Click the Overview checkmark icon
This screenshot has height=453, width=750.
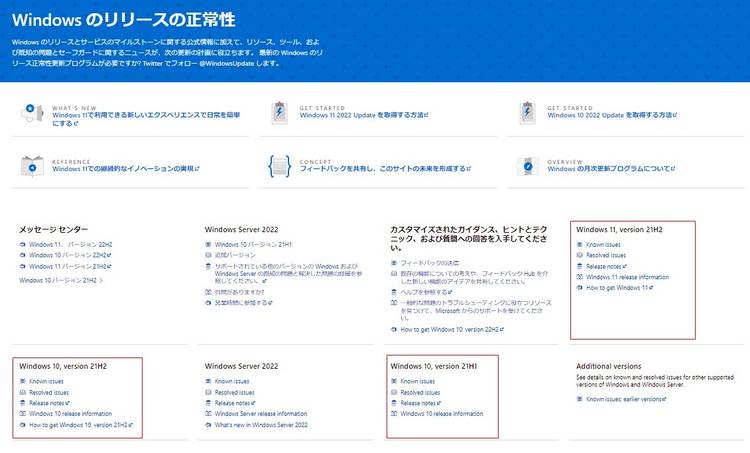528,166
